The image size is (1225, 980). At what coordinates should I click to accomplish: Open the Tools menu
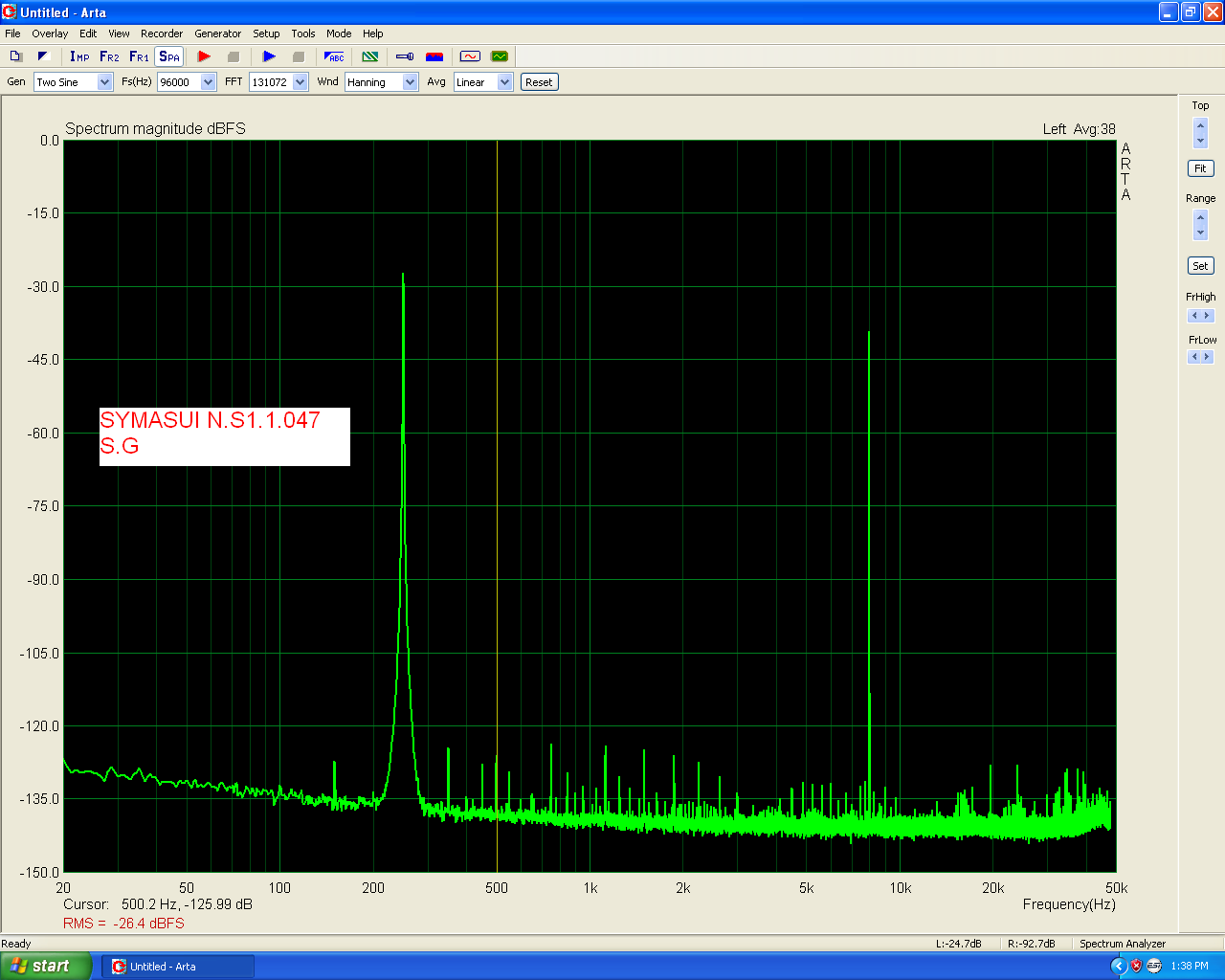(303, 33)
